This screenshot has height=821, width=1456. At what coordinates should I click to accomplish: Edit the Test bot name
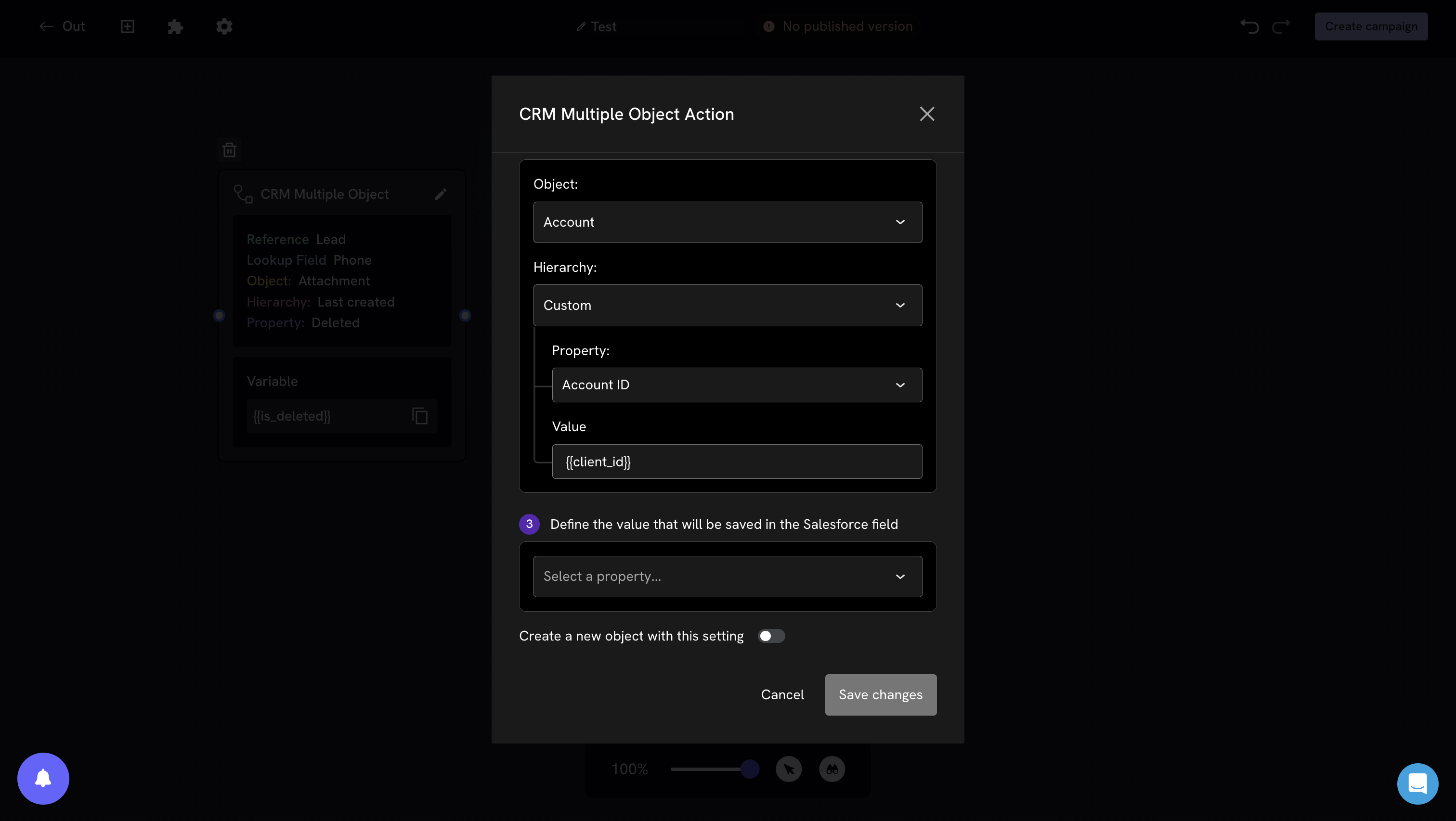(596, 26)
